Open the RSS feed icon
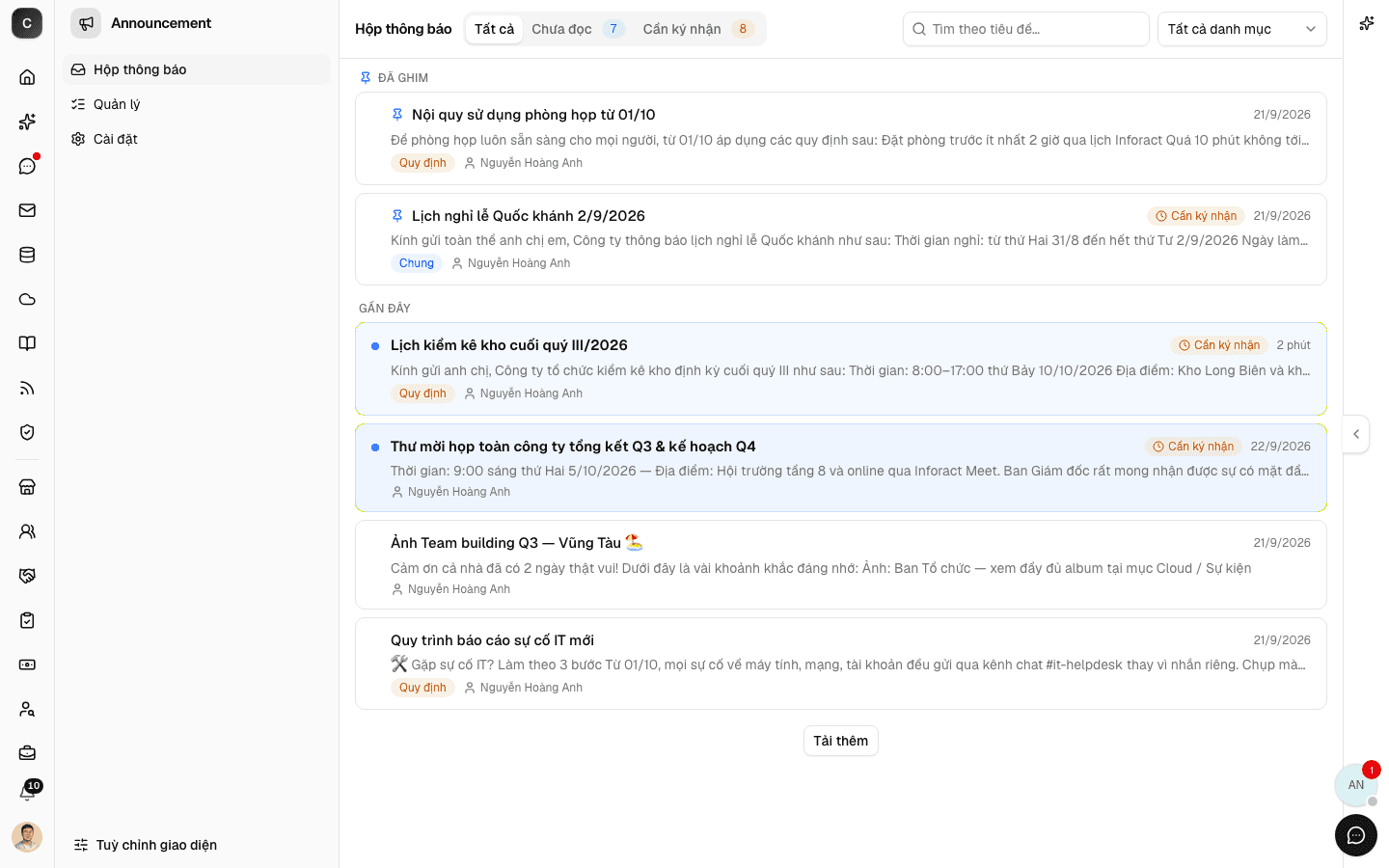Screen dimensions: 1389x868 pos(27,388)
